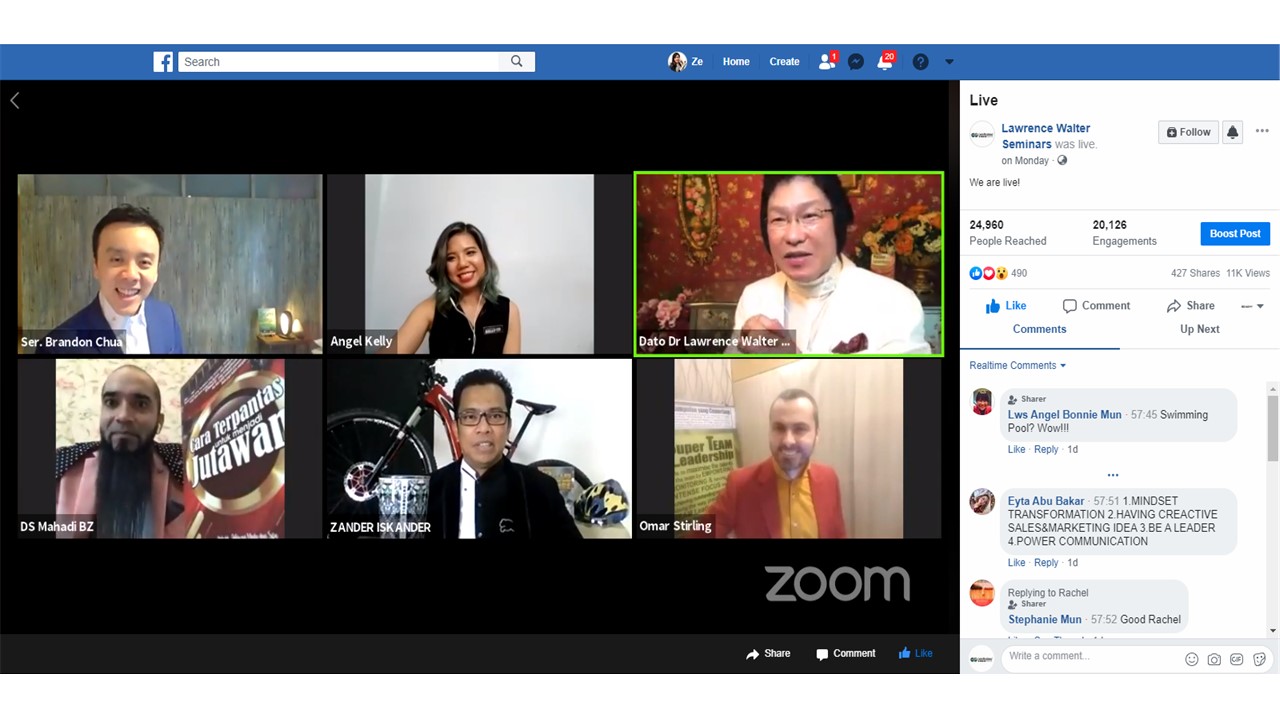1280x720 pixels.
Task: Expand the account dropdown arrow in top bar
Action: (x=950, y=62)
